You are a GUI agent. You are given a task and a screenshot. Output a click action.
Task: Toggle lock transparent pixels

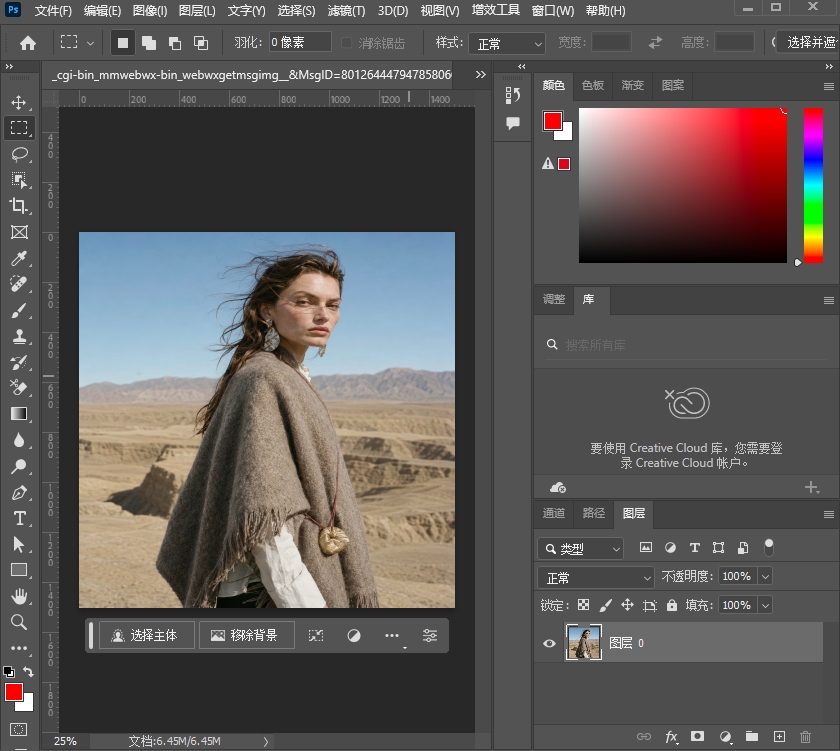pyautogui.click(x=583, y=605)
